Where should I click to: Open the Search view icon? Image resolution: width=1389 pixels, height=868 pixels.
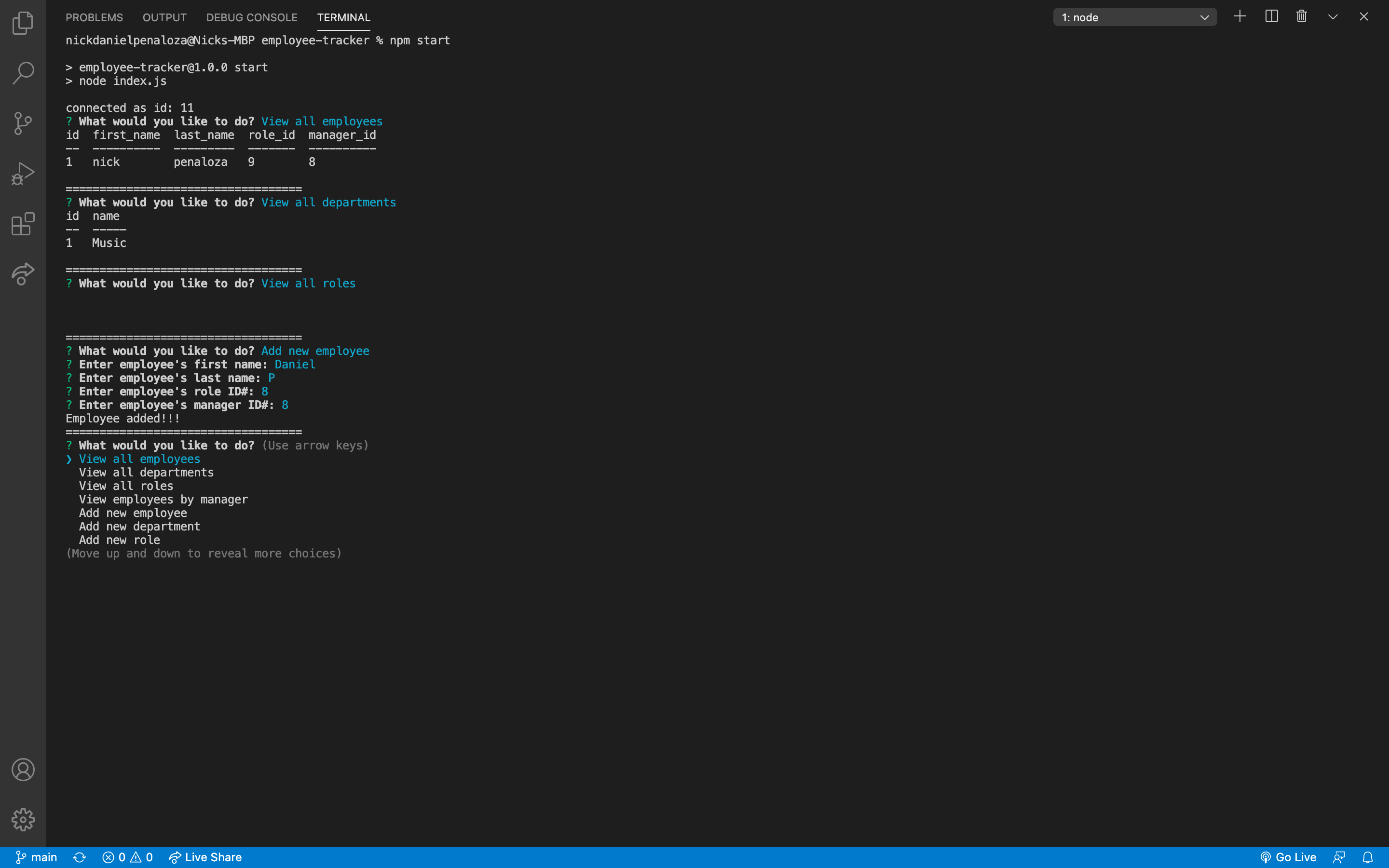click(x=23, y=73)
